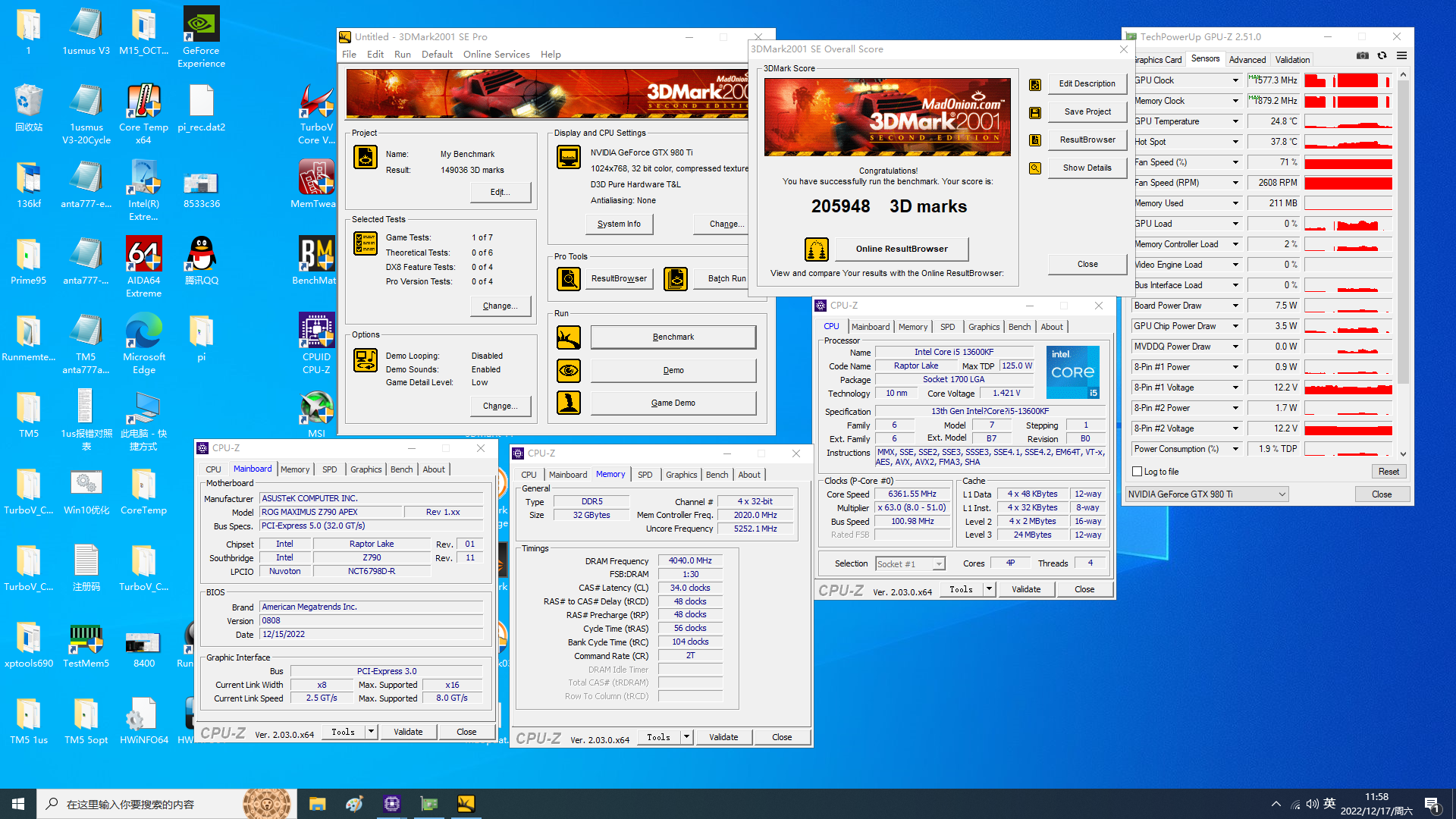Expand Board Power Draw sensor dropdown
Image resolution: width=1456 pixels, height=819 pixels.
point(1235,306)
